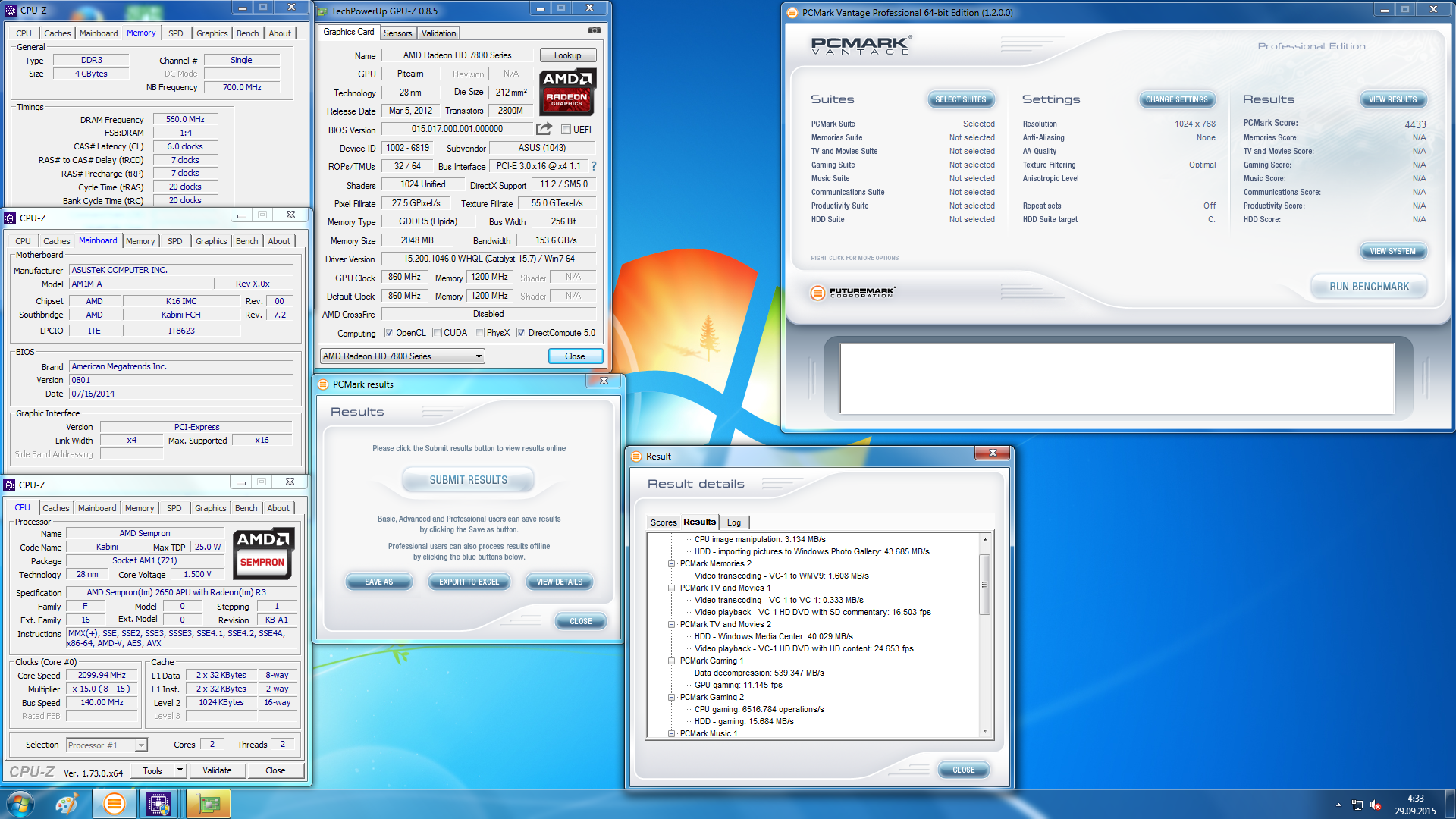The image size is (1456, 819).
Task: Open SPD tab in top CPU-Z window
Action: click(175, 33)
